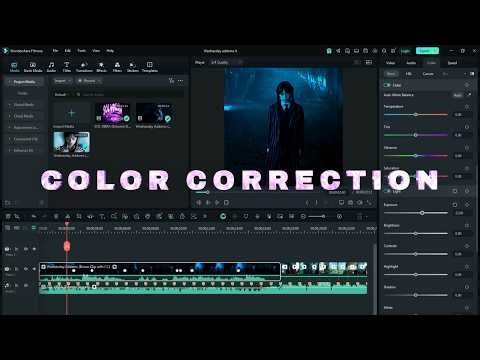This screenshot has height=360, width=480.
Task: Switch to the HSL color sub-tab
Action: [409, 74]
